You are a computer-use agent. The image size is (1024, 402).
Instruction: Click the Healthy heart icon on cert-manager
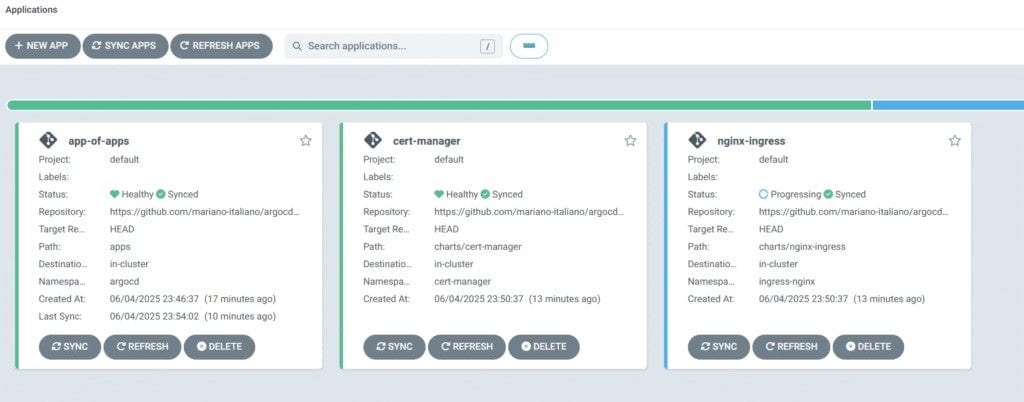pyautogui.click(x=439, y=194)
